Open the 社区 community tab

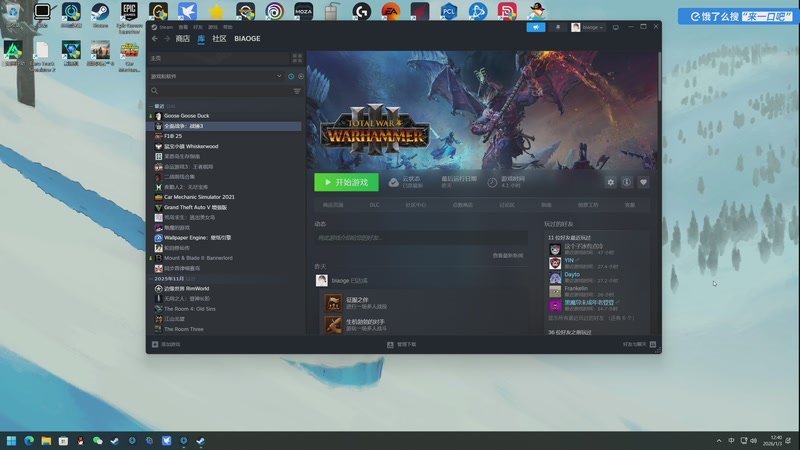219,39
